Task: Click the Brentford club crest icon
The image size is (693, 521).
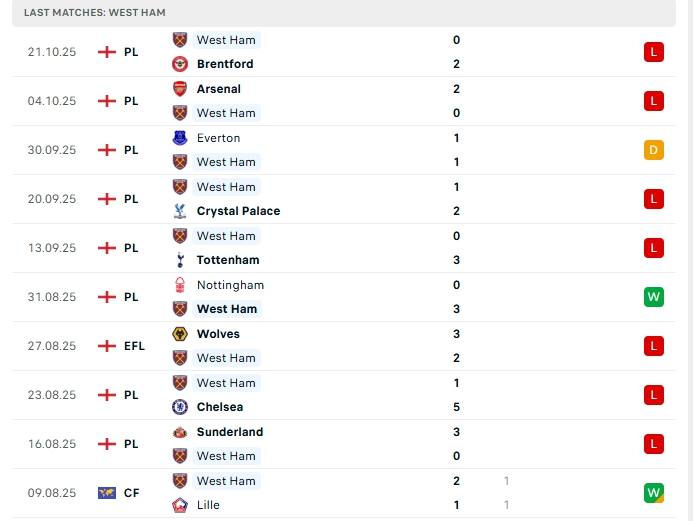Action: coord(180,64)
